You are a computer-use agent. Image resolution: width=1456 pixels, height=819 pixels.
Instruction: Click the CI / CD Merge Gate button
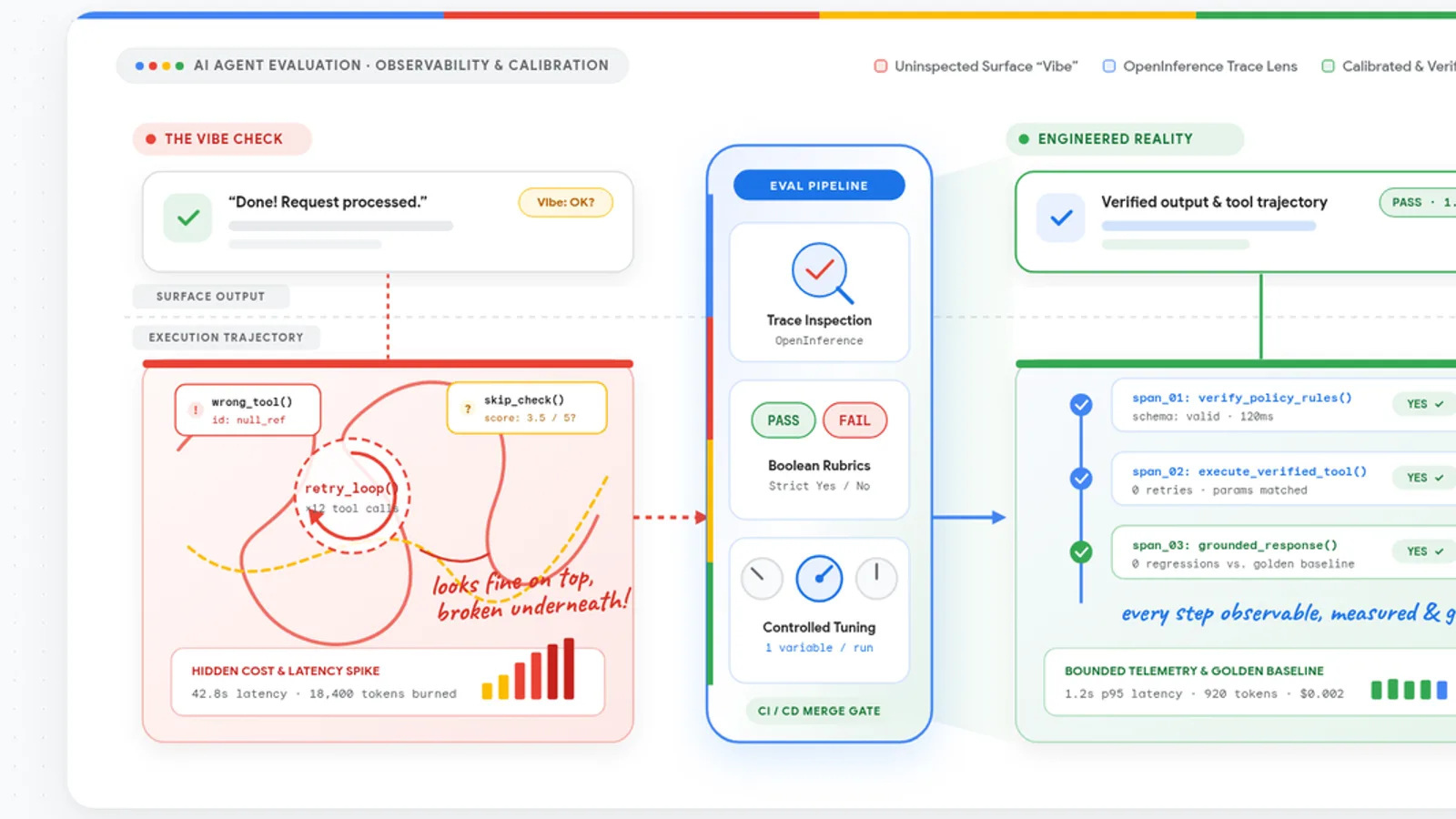pos(819,711)
